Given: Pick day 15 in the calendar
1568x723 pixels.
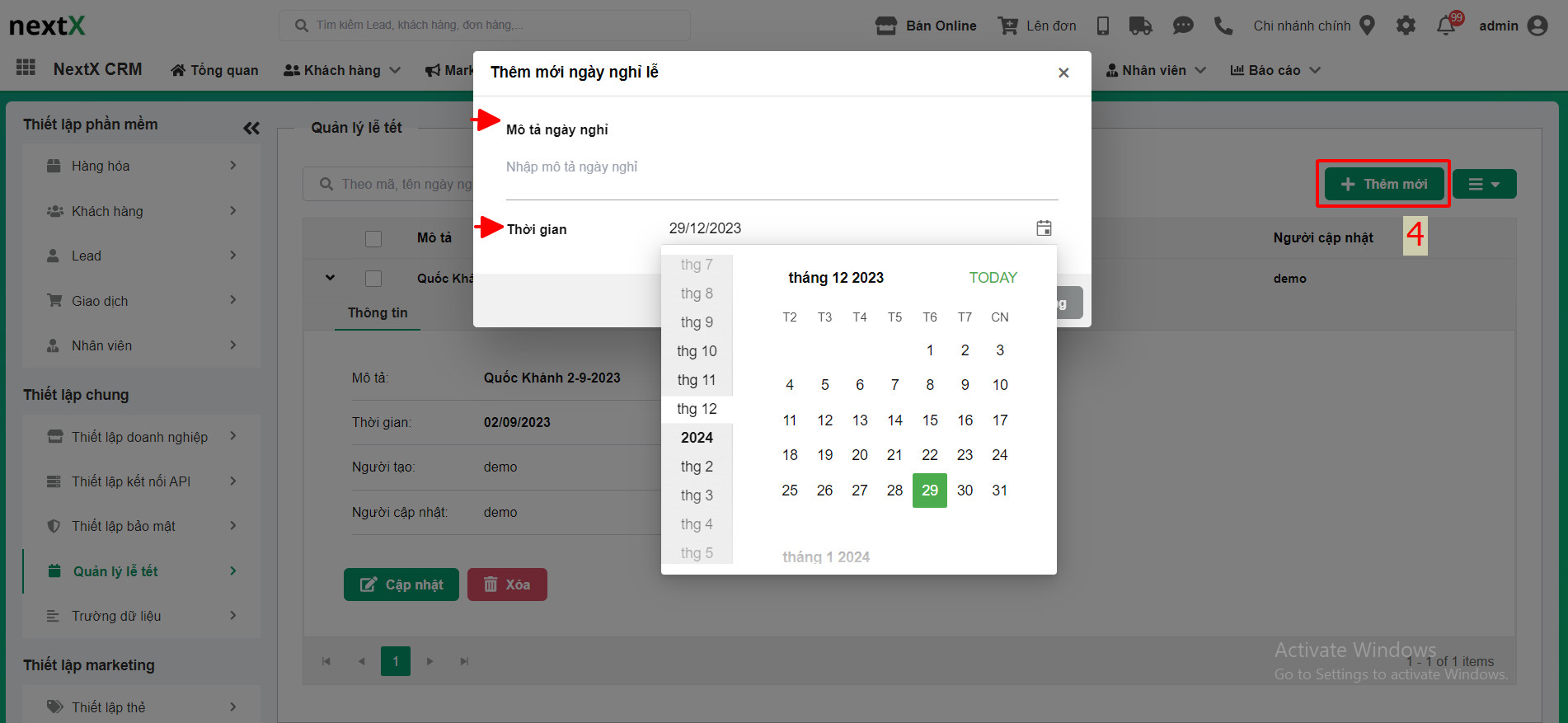Looking at the screenshot, I should [930, 420].
